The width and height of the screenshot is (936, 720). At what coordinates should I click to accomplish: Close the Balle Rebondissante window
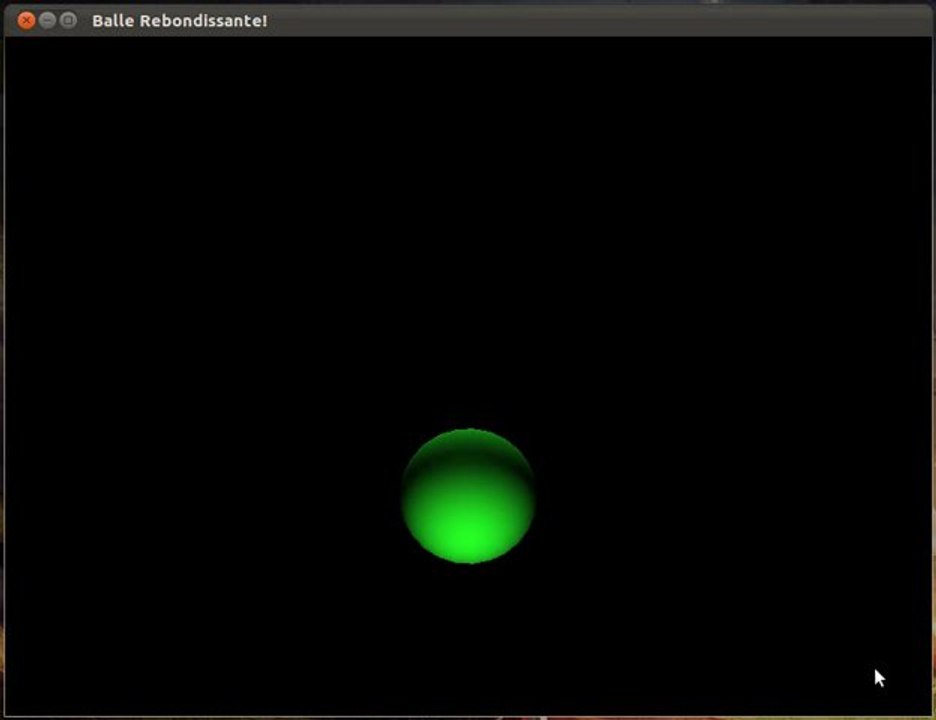pos(26,21)
